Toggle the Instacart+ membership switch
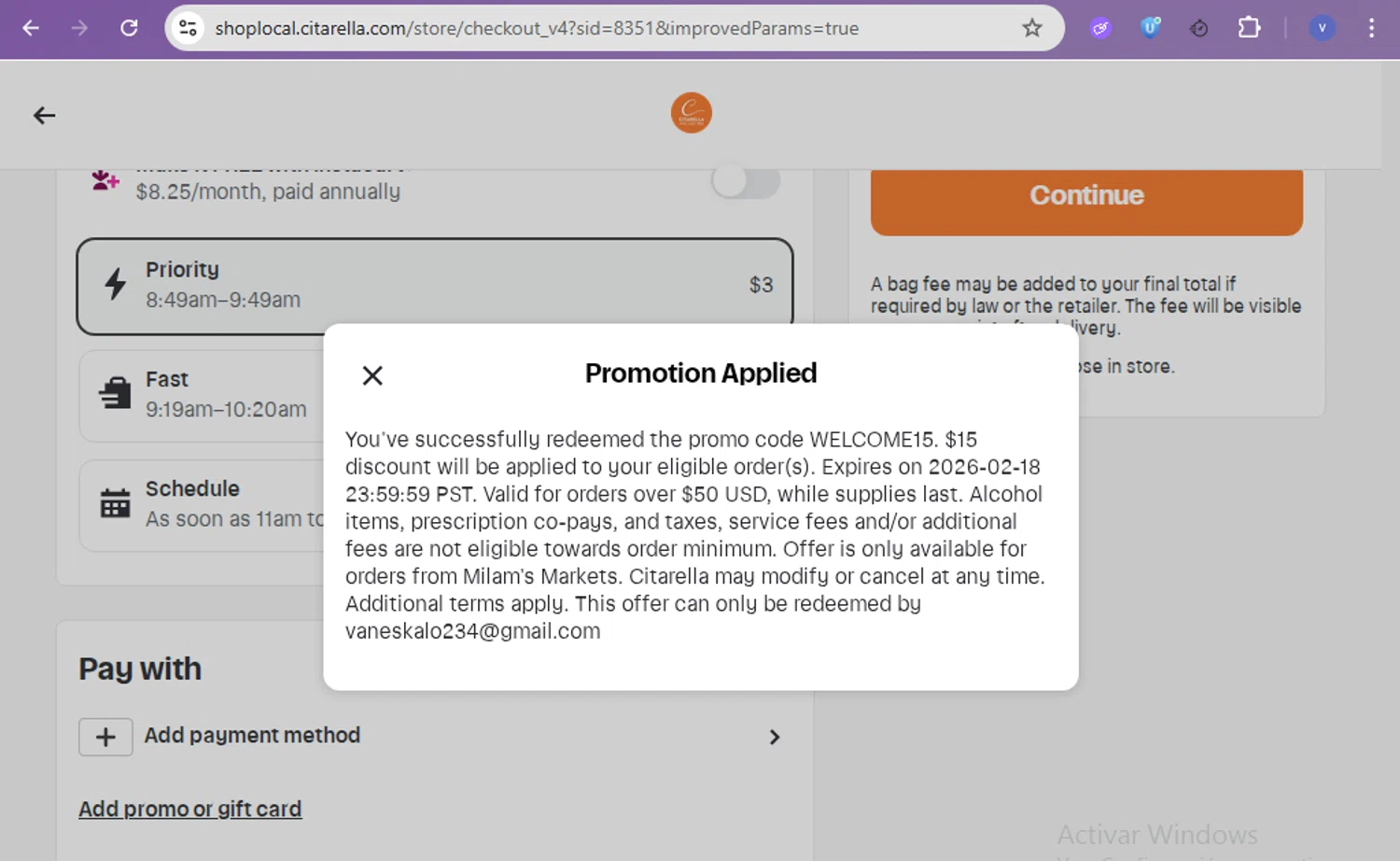Viewport: 1400px width, 861px height. click(746, 181)
